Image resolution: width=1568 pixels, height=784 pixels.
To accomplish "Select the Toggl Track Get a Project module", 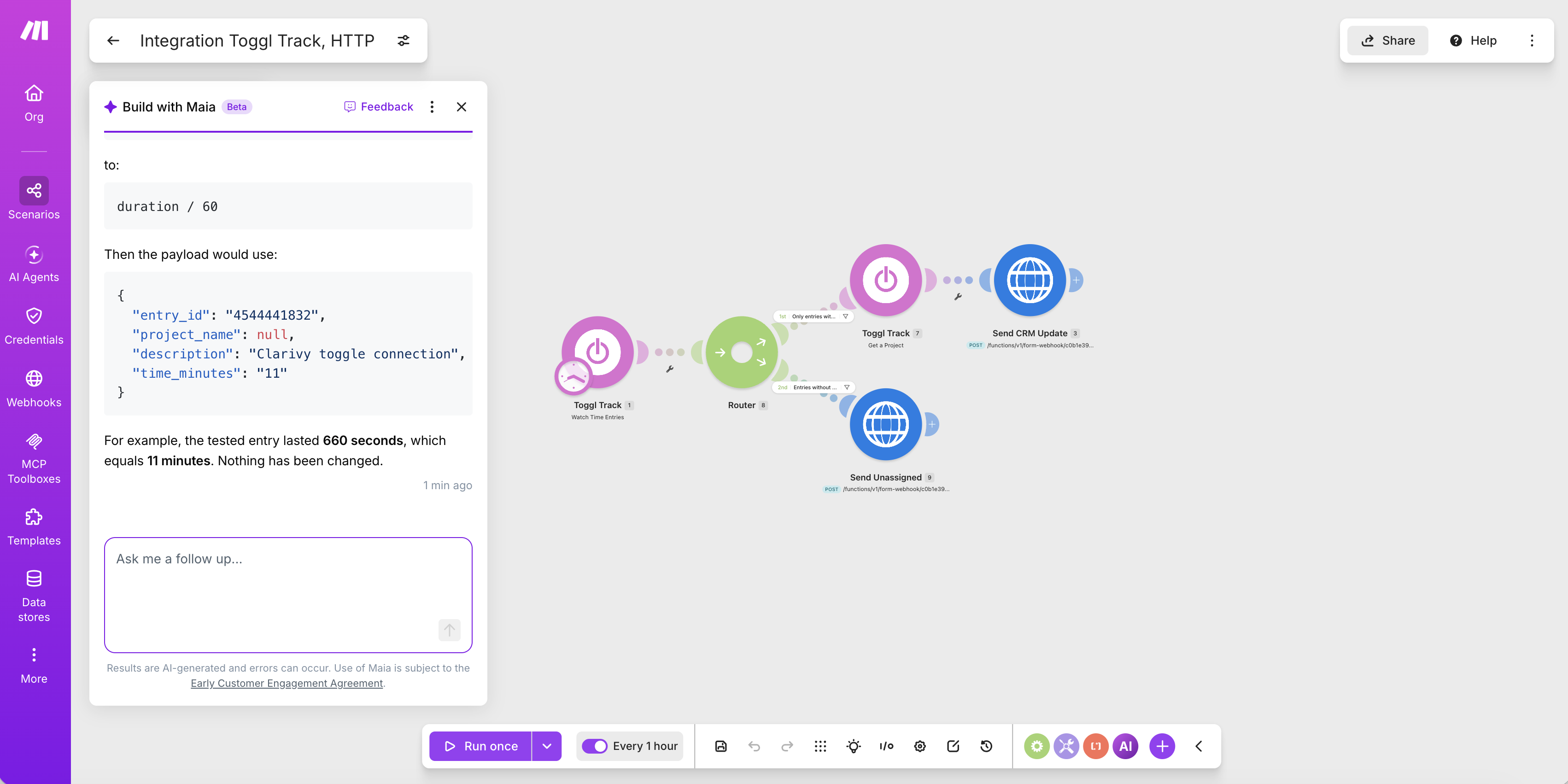I will [886, 280].
